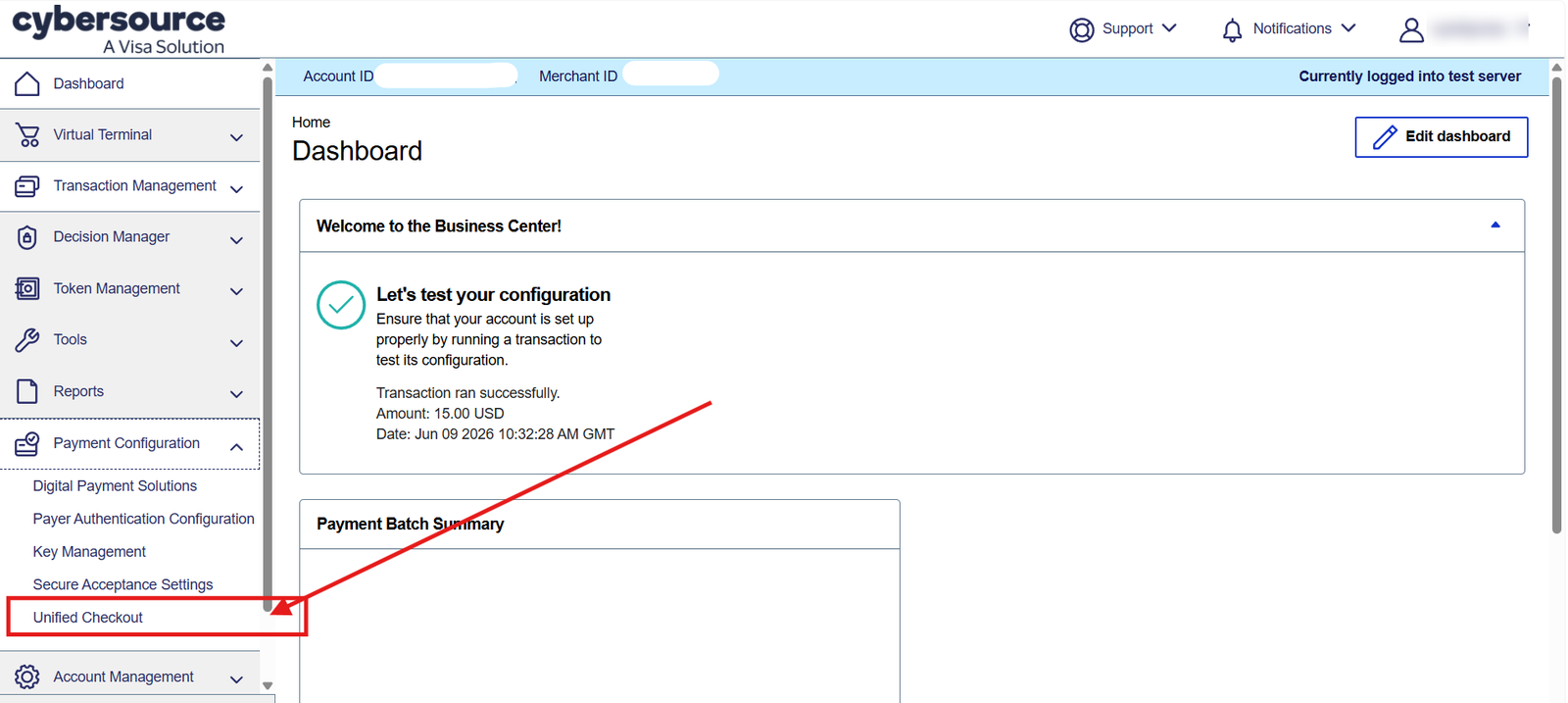Viewport: 1568px width, 703px height.
Task: Click the transaction Date line
Action: 495,434
